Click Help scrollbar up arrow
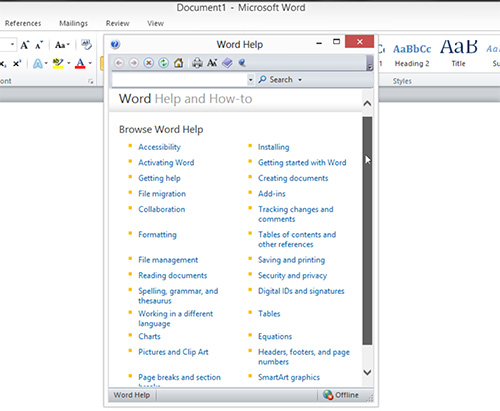Screen dimensions: 500x411 [367, 104]
